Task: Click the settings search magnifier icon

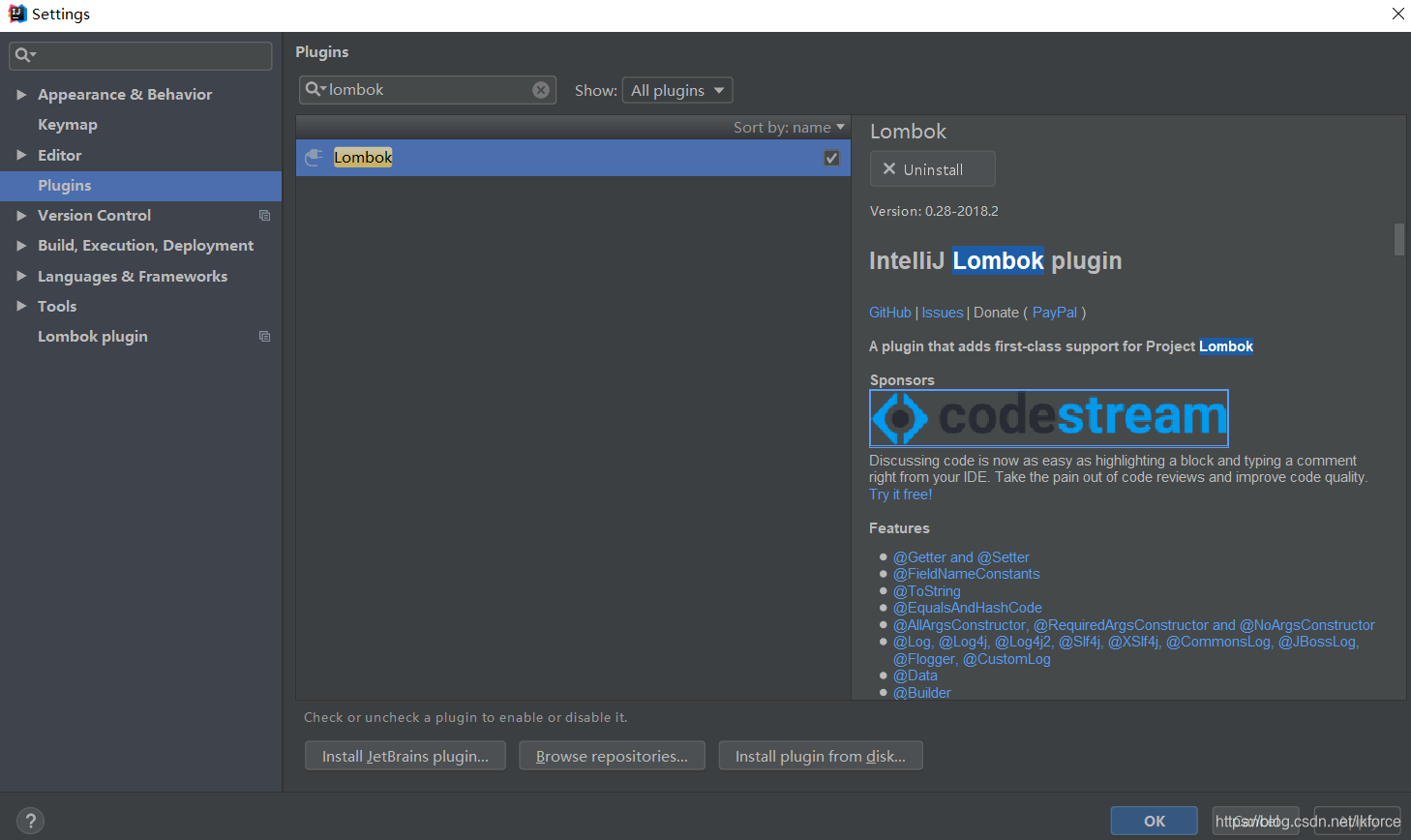Action: click(x=22, y=55)
